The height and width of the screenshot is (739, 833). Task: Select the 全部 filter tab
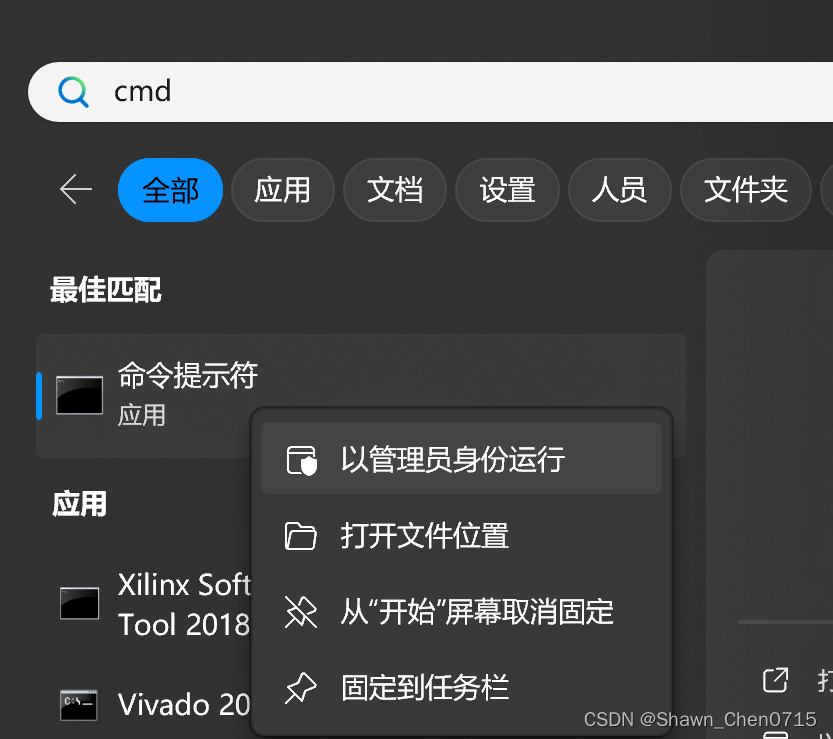171,190
